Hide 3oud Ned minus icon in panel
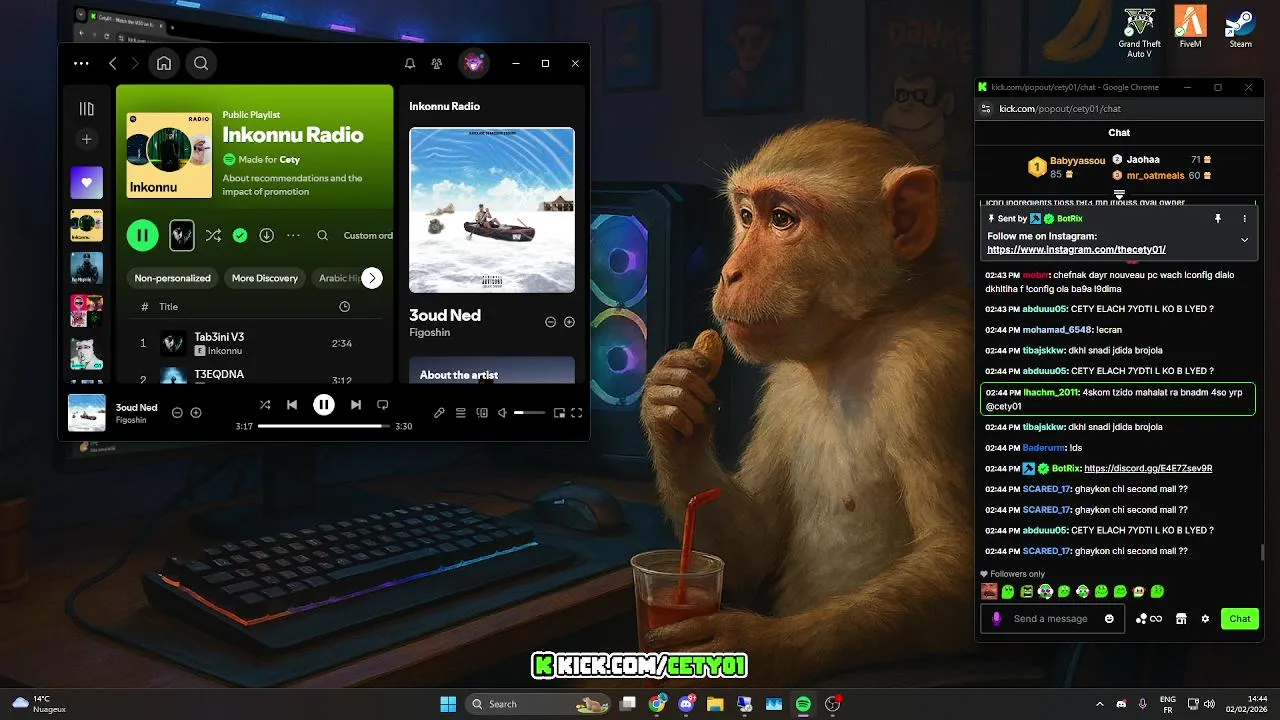 [550, 322]
